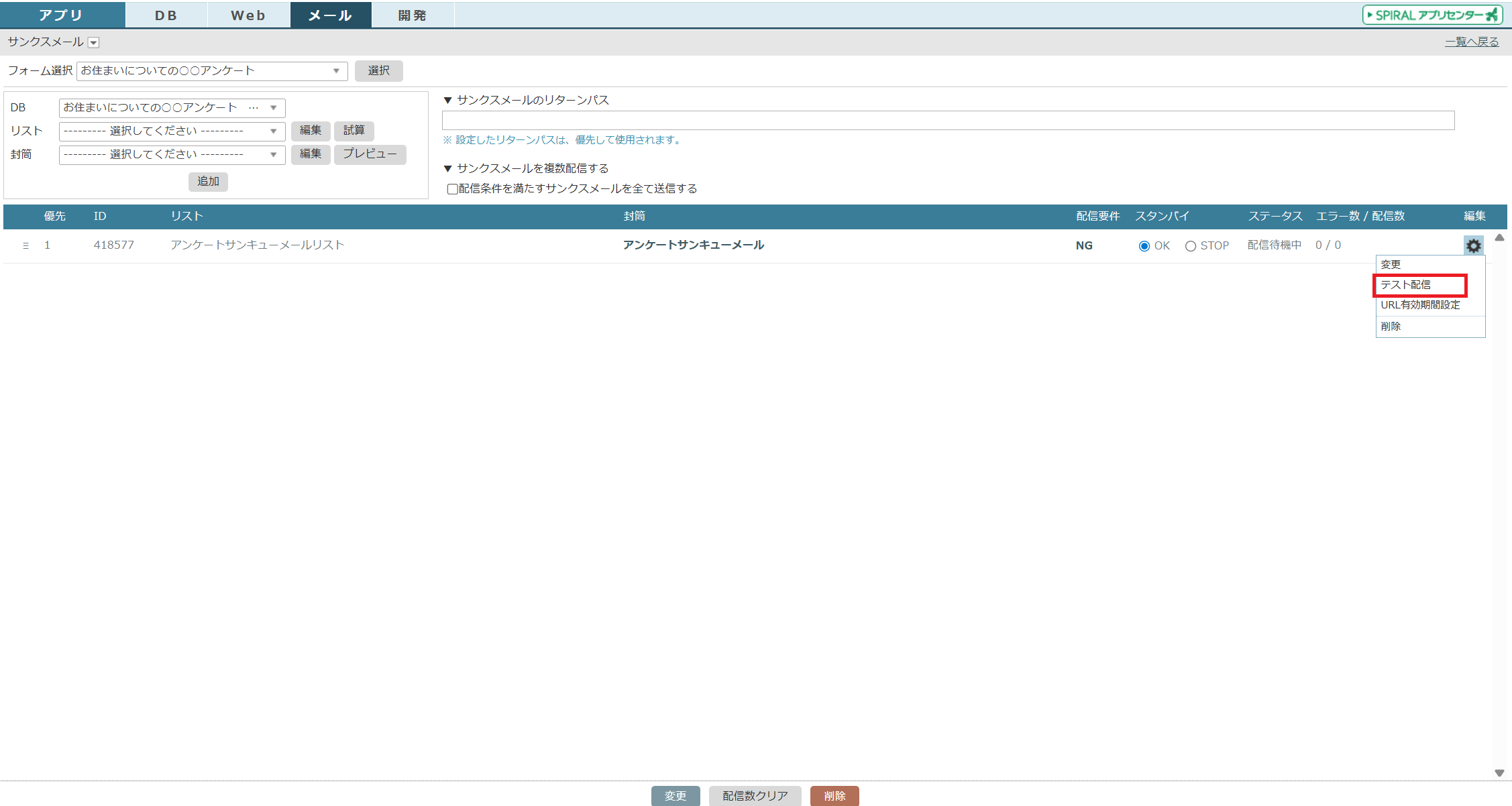1512x806 pixels.
Task: Select the OK standby radio button
Action: point(1144,246)
